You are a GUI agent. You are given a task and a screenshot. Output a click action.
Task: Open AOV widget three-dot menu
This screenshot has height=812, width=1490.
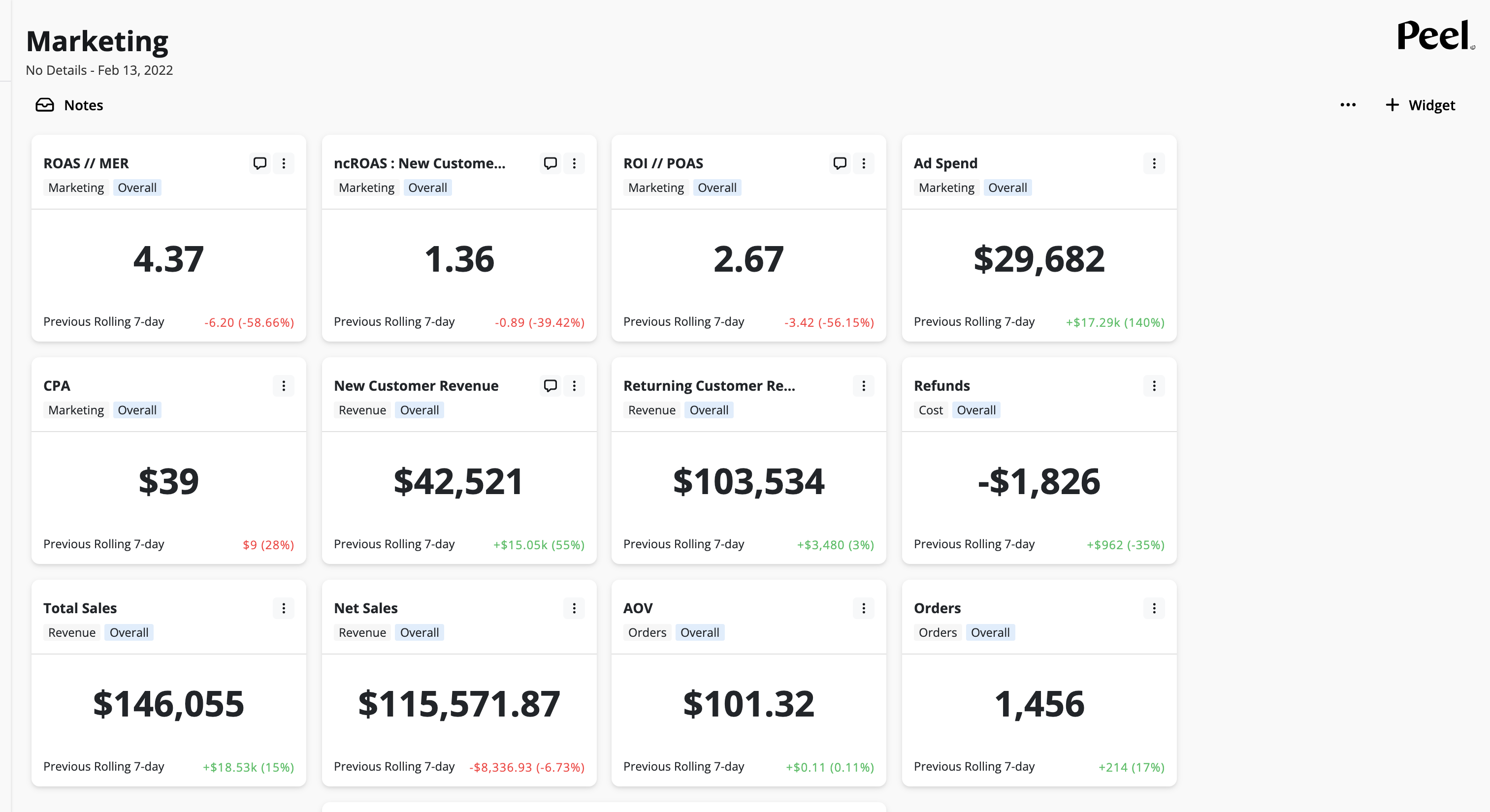pos(864,608)
